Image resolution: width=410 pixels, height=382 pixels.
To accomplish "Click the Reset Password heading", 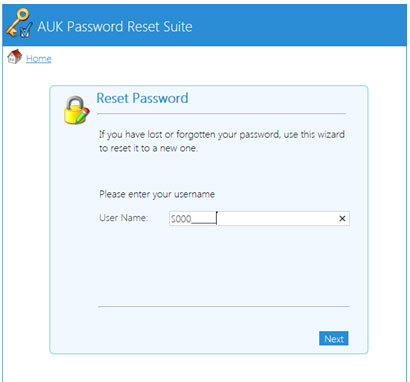I will tap(142, 98).
